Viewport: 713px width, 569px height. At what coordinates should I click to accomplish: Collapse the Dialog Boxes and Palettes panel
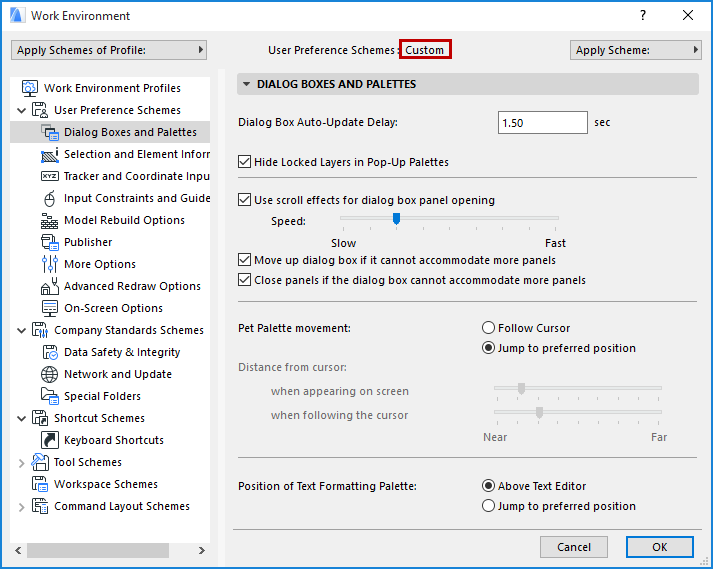point(247,85)
